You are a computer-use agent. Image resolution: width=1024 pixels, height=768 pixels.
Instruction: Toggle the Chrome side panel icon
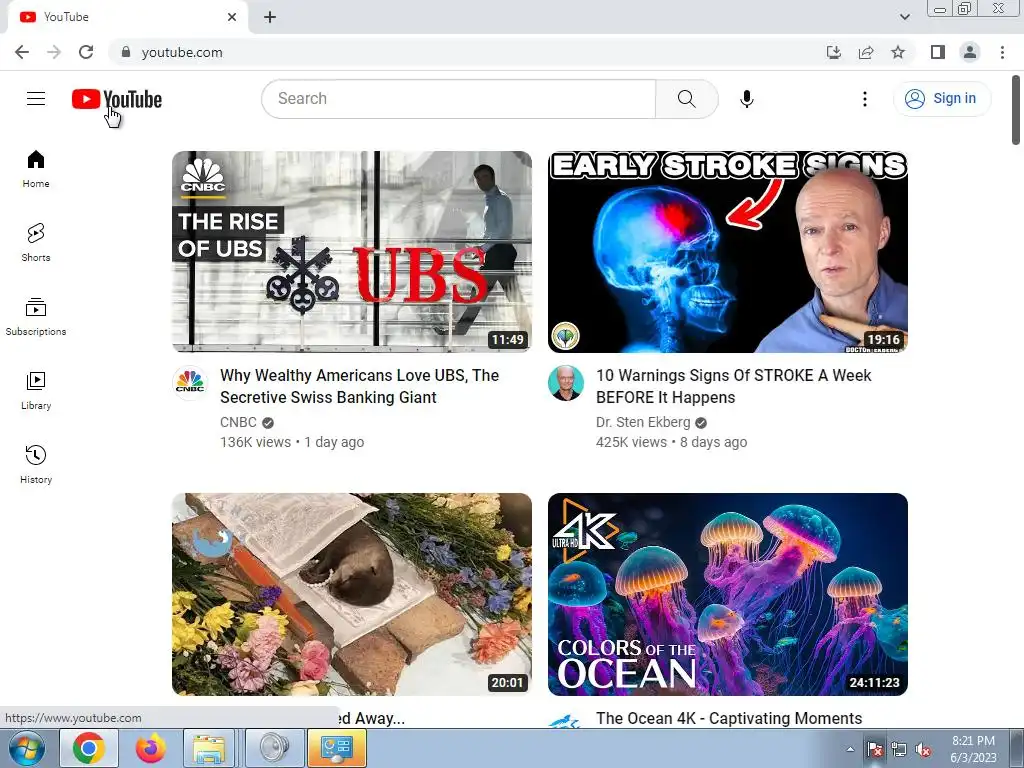click(938, 52)
